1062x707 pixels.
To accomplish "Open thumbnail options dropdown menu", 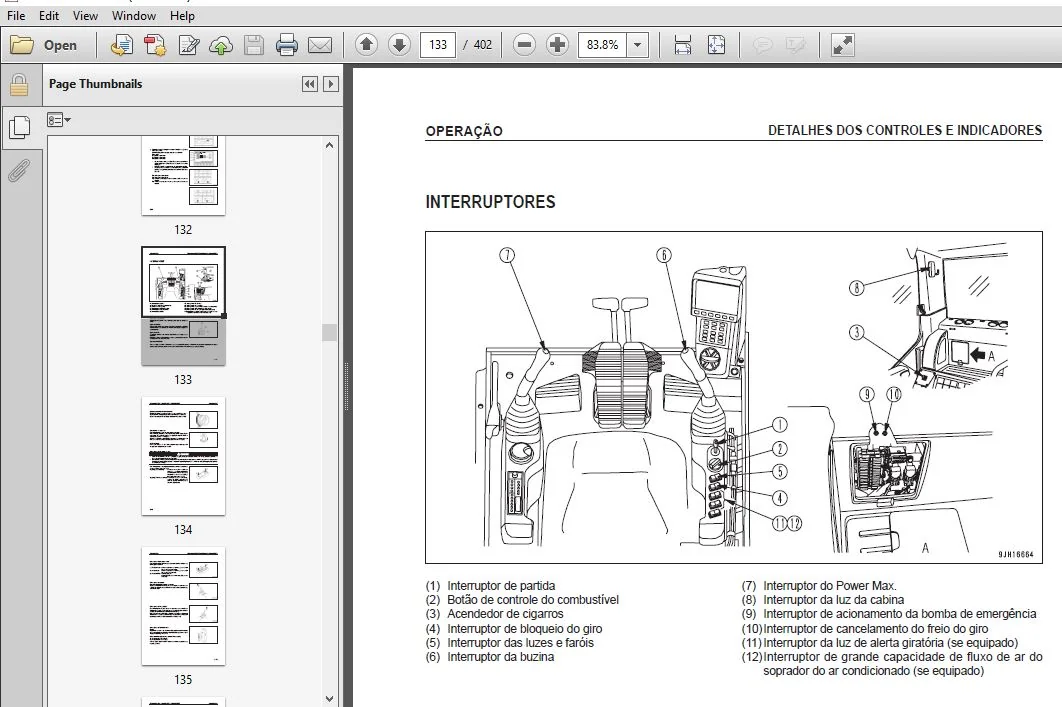I will click(59, 120).
